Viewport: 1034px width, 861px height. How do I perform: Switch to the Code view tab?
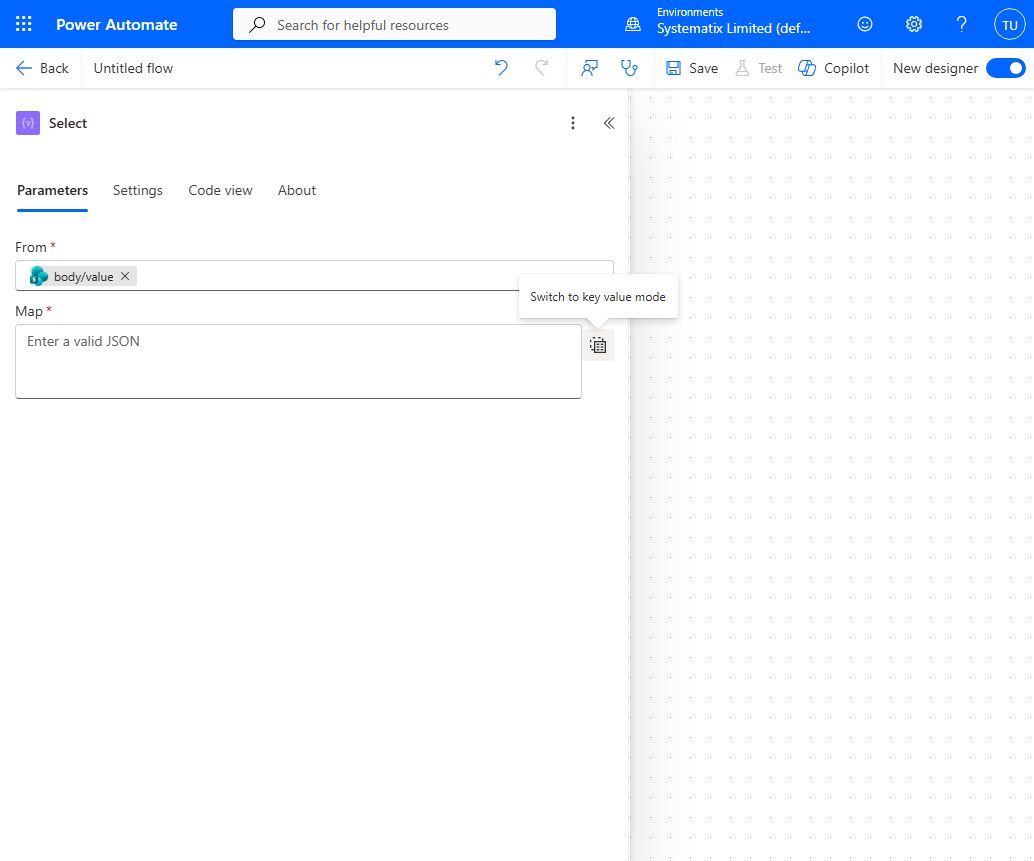(220, 191)
